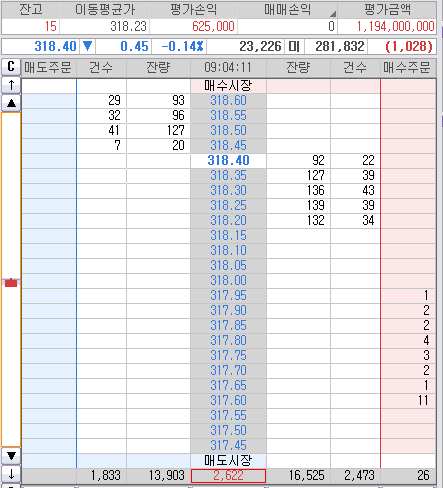Click buy order quantity 4 at 317.80
Screen dimensions: 443x488
click(408, 341)
